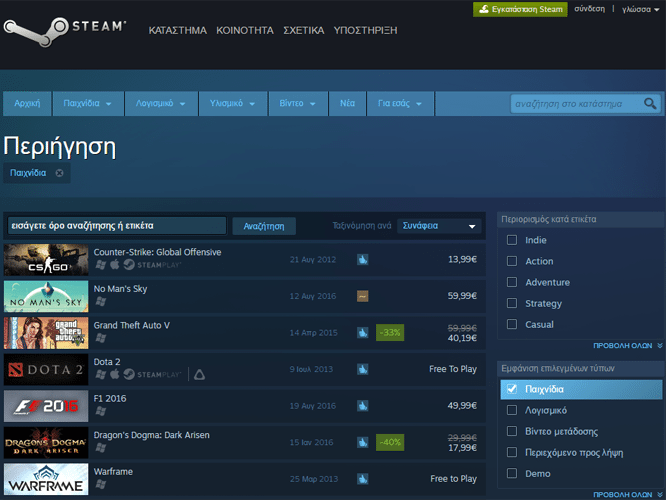Click the store search magnifier icon
The width and height of the screenshot is (666, 500).
point(650,103)
